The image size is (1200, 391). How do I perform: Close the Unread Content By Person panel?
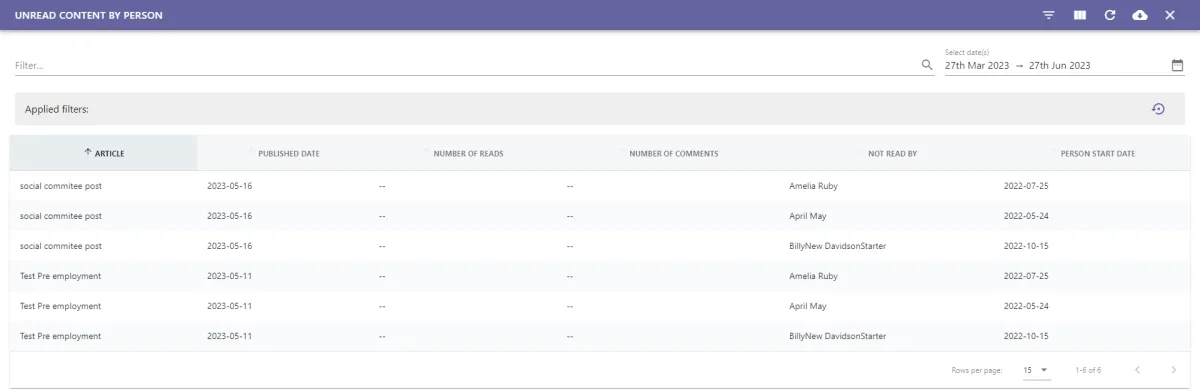tap(1169, 15)
